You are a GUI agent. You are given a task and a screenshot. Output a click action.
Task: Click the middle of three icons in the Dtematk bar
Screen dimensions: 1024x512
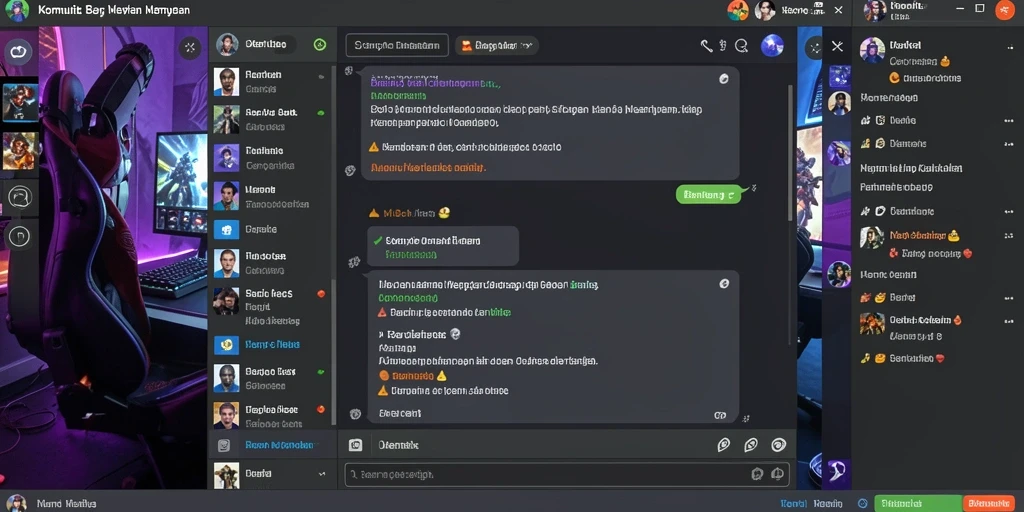(751, 445)
